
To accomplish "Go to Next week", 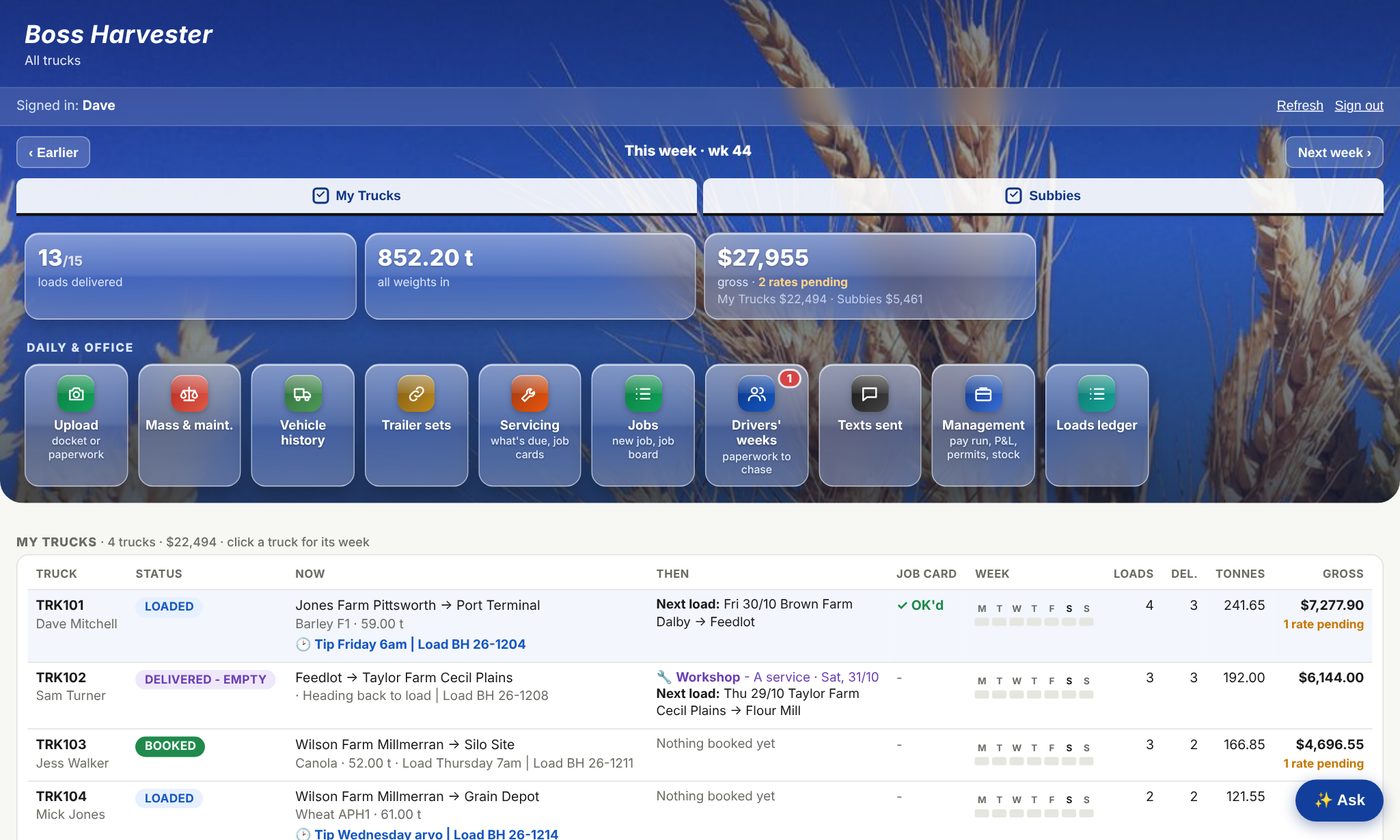I will point(1334,152).
